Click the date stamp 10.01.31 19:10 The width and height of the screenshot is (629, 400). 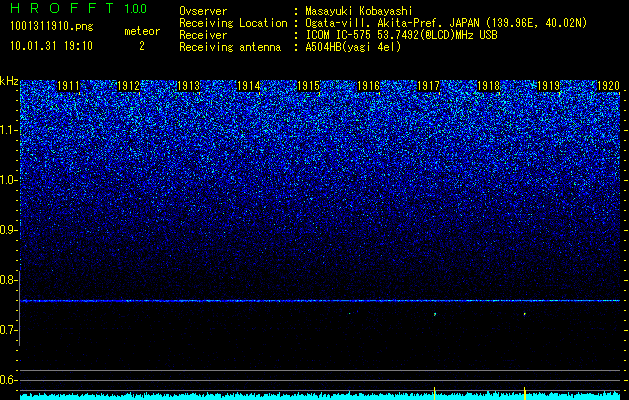(51, 46)
